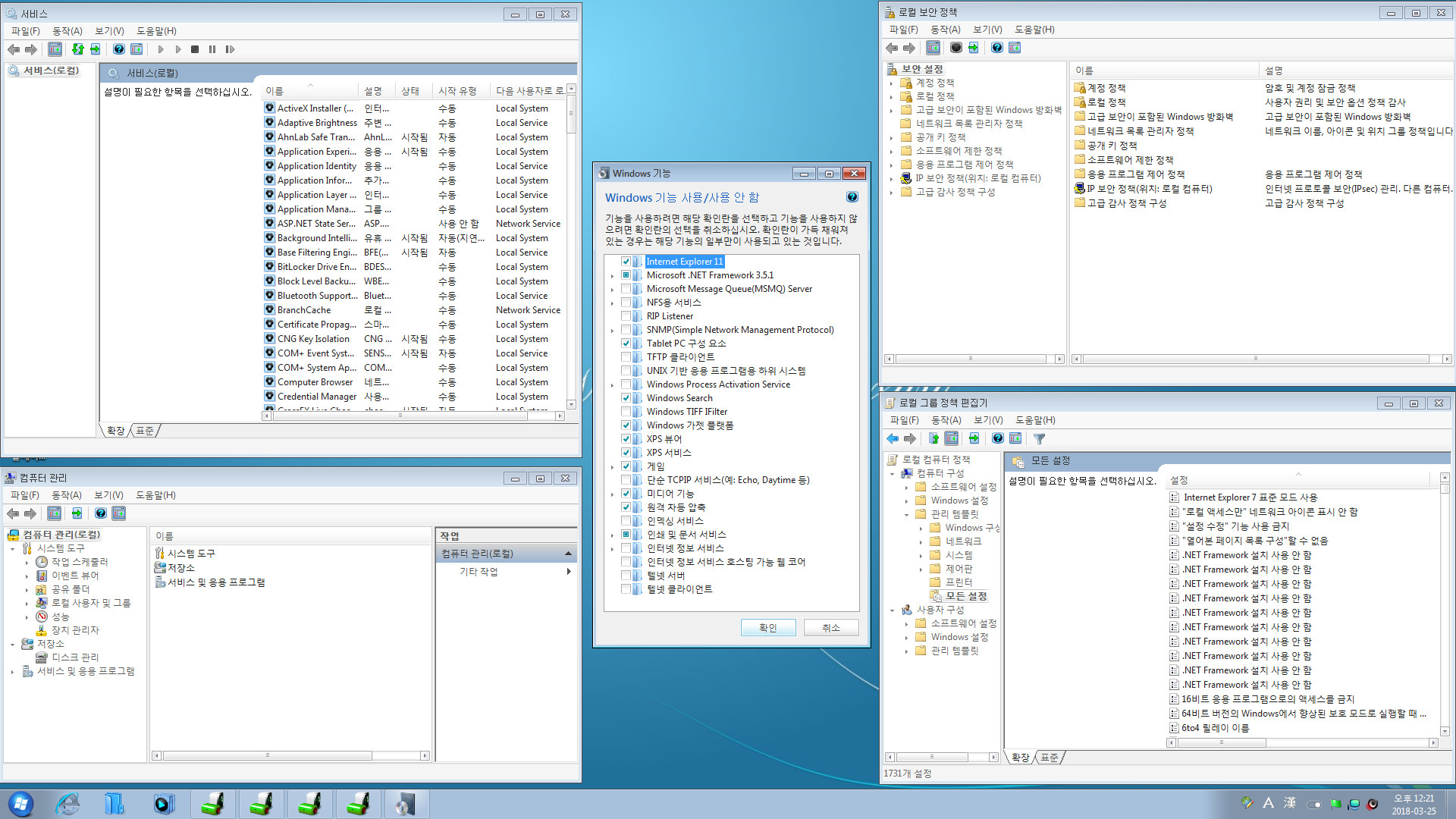Screen dimensions: 1456x819
Task: Expand the Games feature node
Action: pyautogui.click(x=612, y=466)
